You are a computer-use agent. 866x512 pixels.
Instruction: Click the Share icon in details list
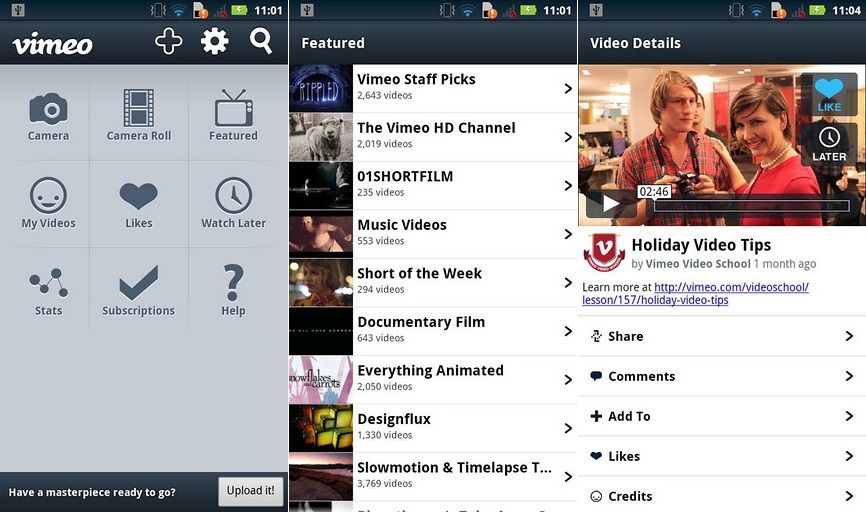[x=596, y=336]
